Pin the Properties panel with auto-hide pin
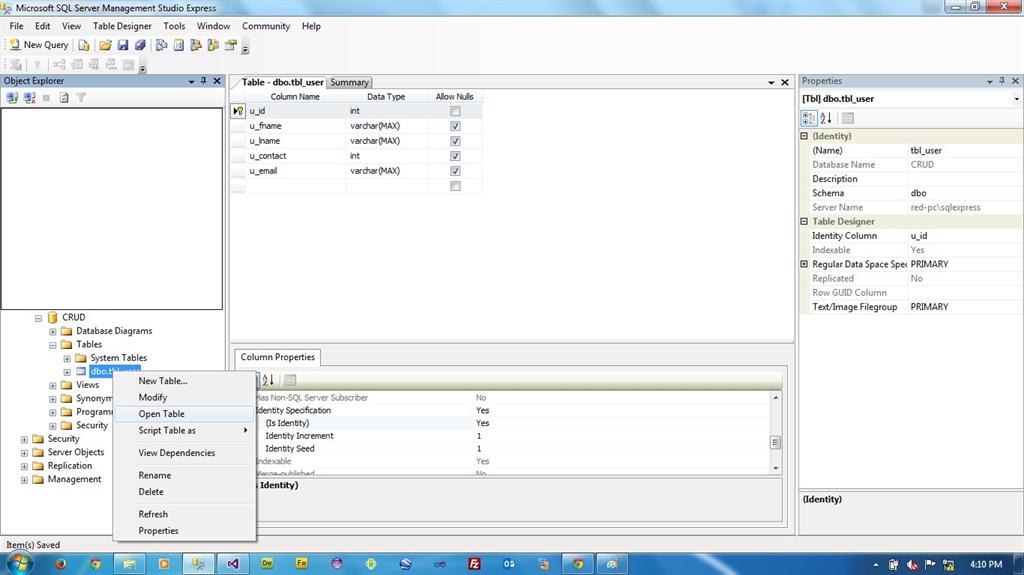Image resolution: width=1024 pixels, height=575 pixels. (1002, 81)
